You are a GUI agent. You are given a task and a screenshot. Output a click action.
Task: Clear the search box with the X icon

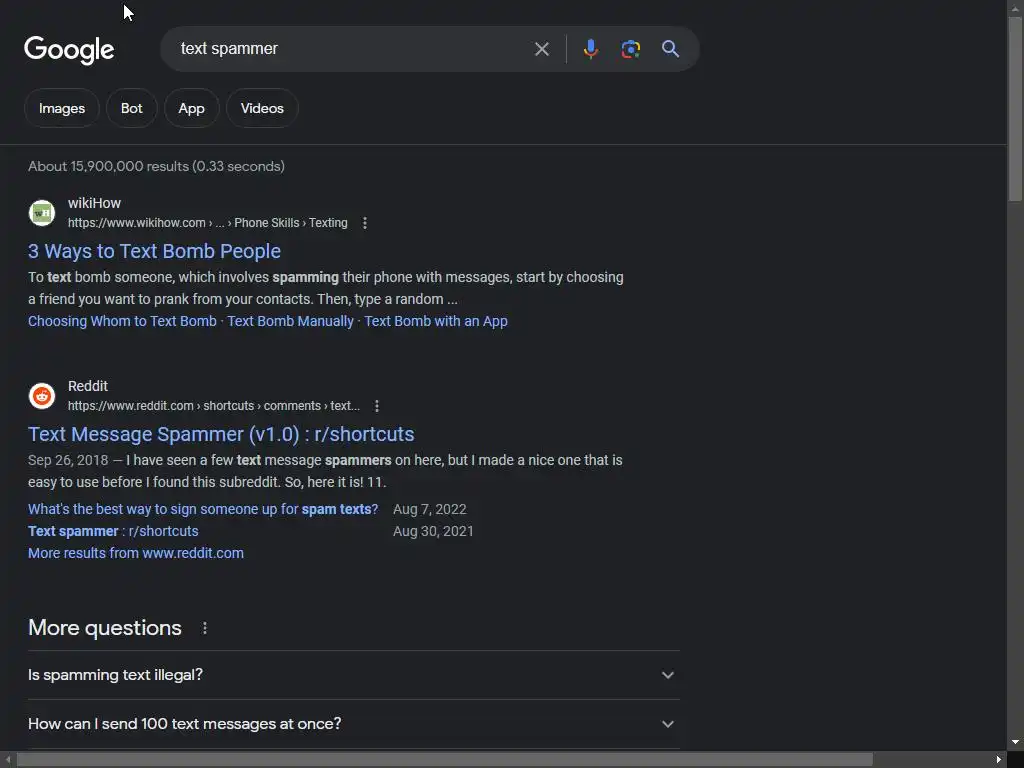pos(541,49)
